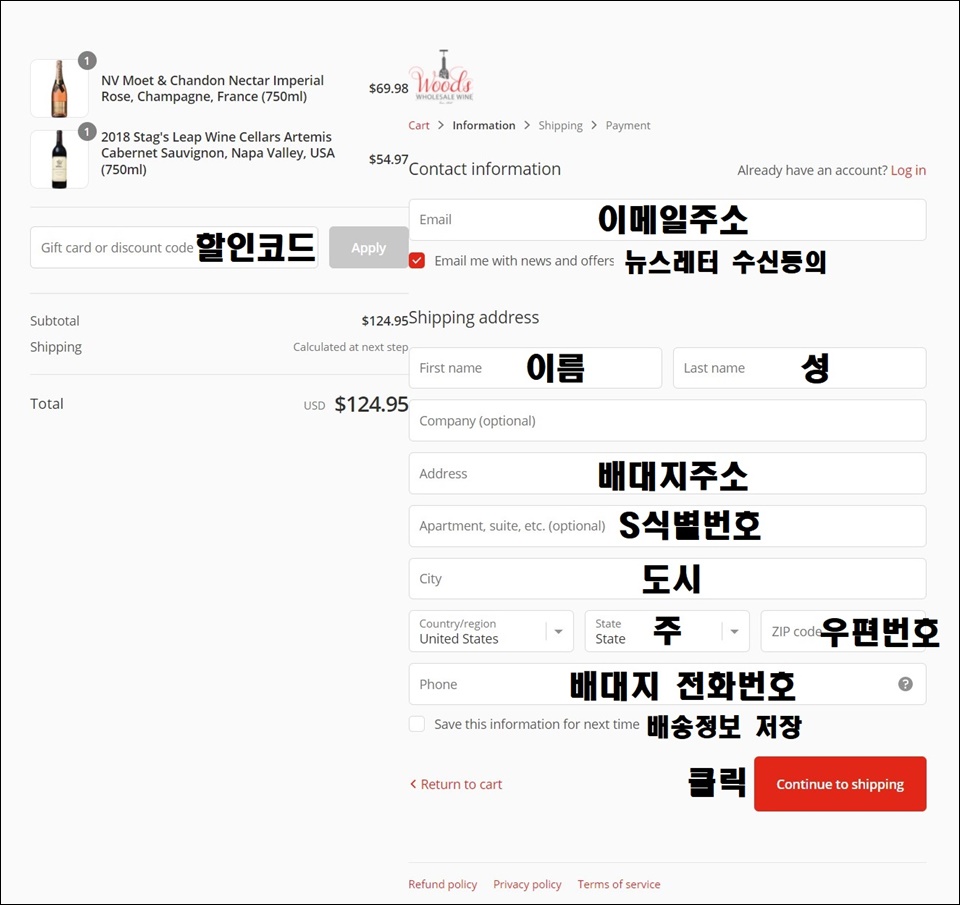Click the $54.97 price
The image size is (960, 905).
click(x=388, y=159)
